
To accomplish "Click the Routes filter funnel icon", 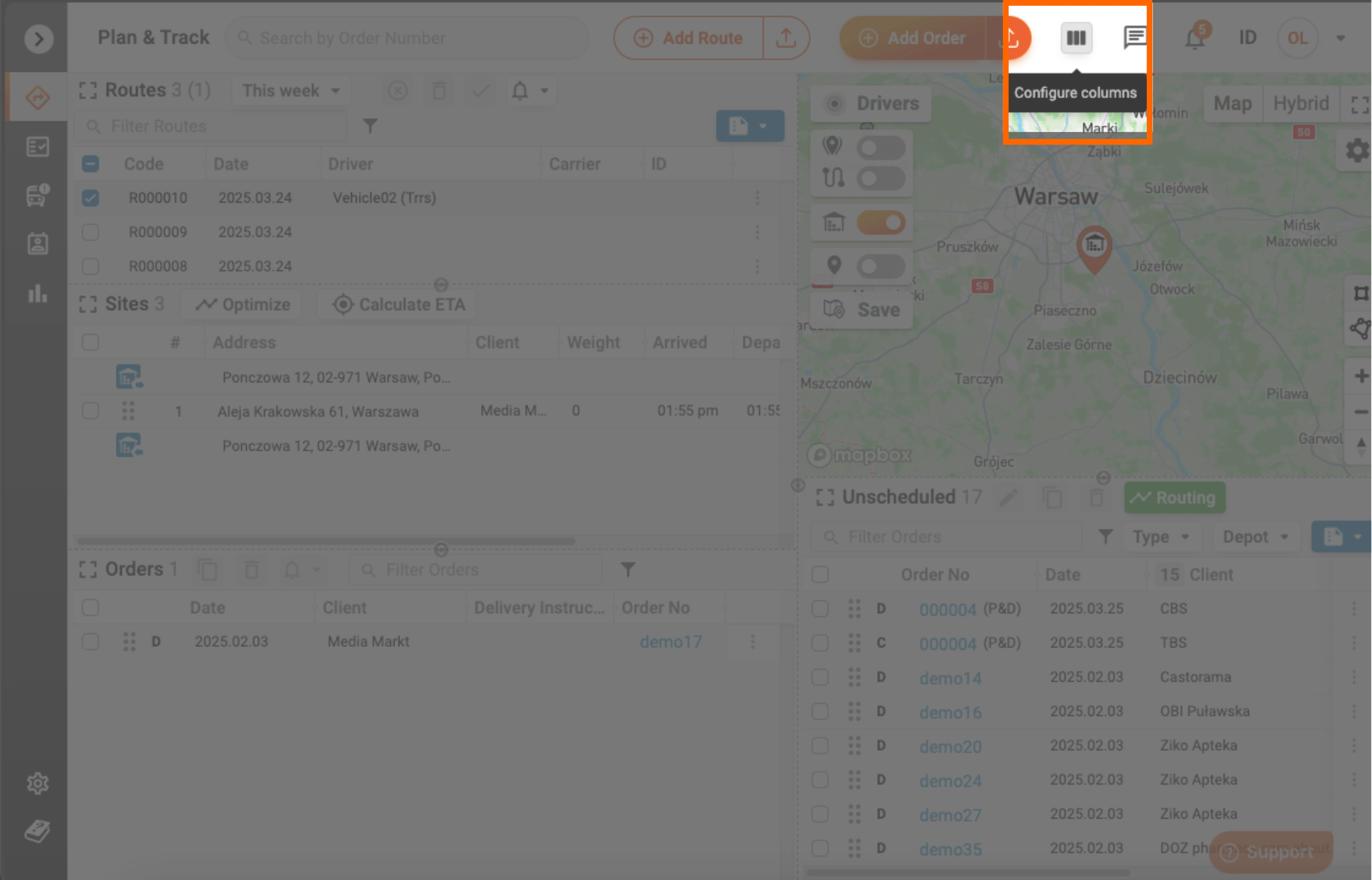I will point(370,126).
